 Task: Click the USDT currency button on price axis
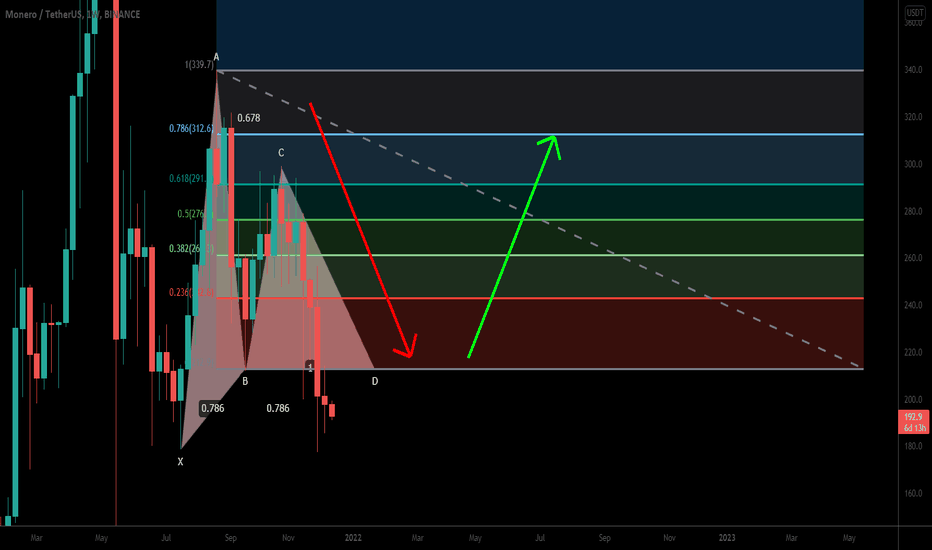click(914, 12)
